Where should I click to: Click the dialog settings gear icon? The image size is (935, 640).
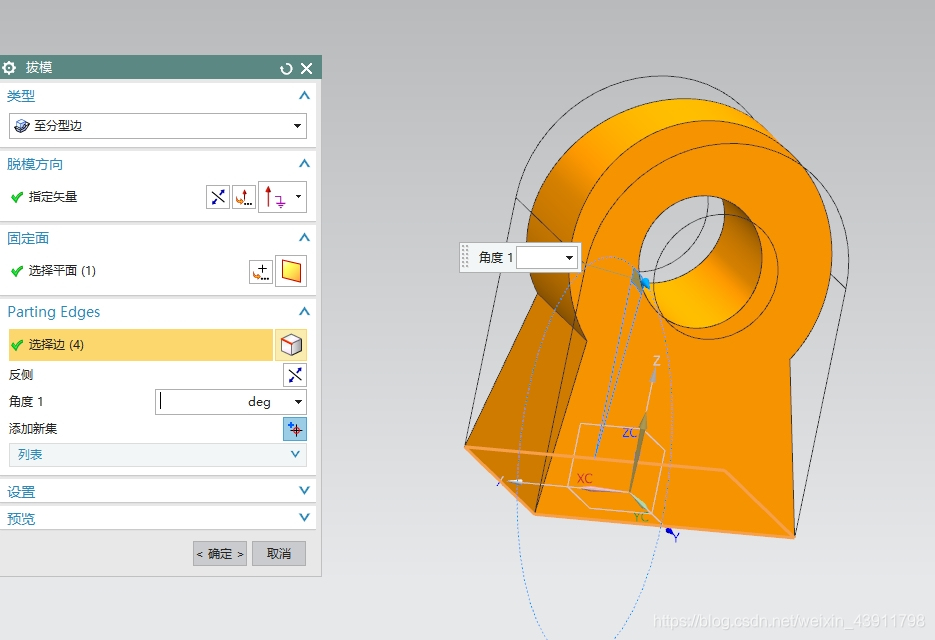click(x=9, y=68)
